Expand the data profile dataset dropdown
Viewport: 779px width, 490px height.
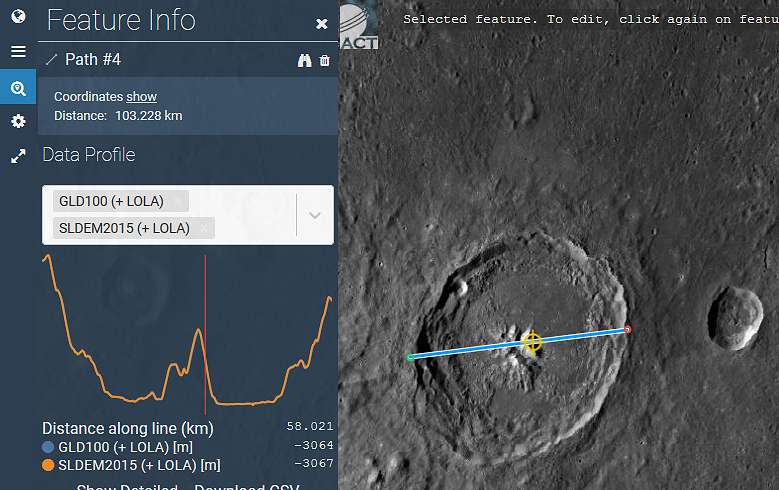click(x=315, y=215)
